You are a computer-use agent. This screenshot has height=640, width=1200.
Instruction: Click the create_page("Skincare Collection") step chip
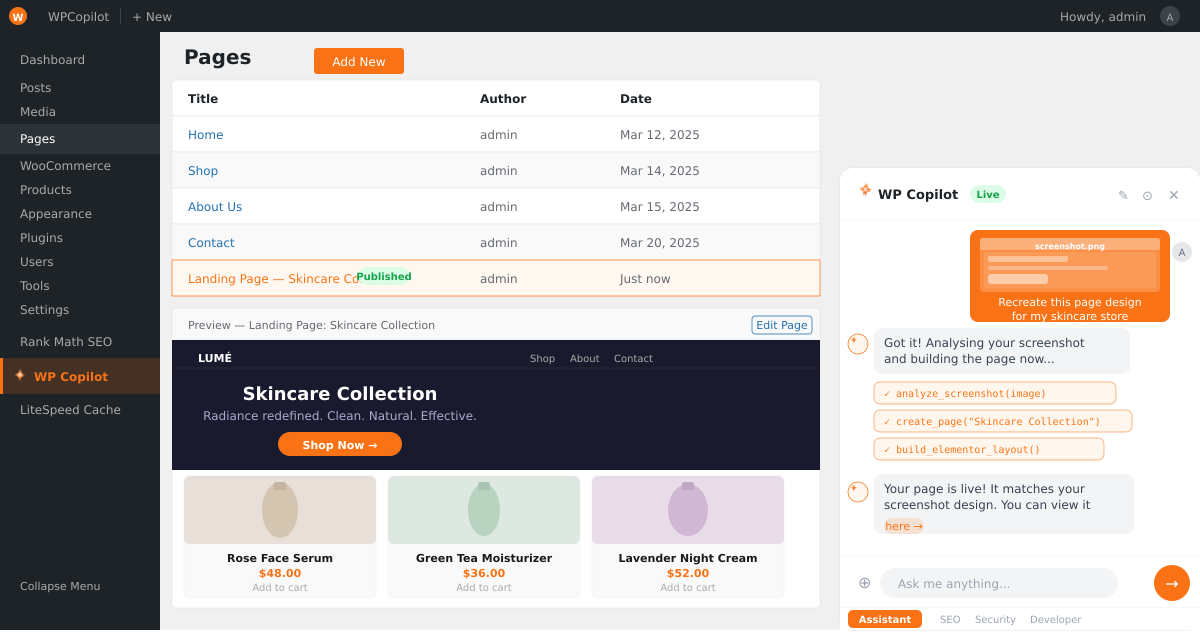(1003, 421)
